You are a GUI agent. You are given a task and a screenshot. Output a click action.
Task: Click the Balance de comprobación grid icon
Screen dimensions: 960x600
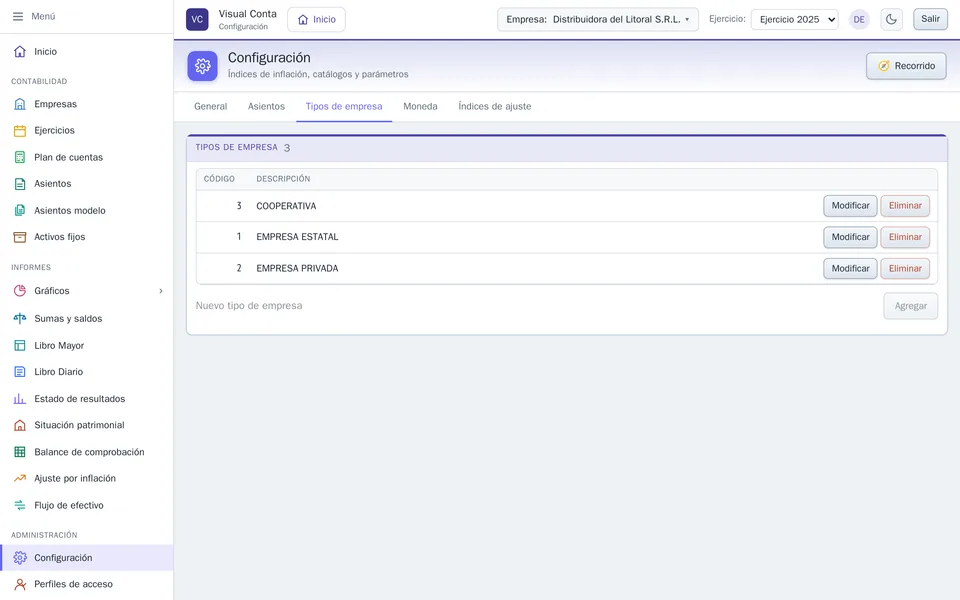pos(20,452)
